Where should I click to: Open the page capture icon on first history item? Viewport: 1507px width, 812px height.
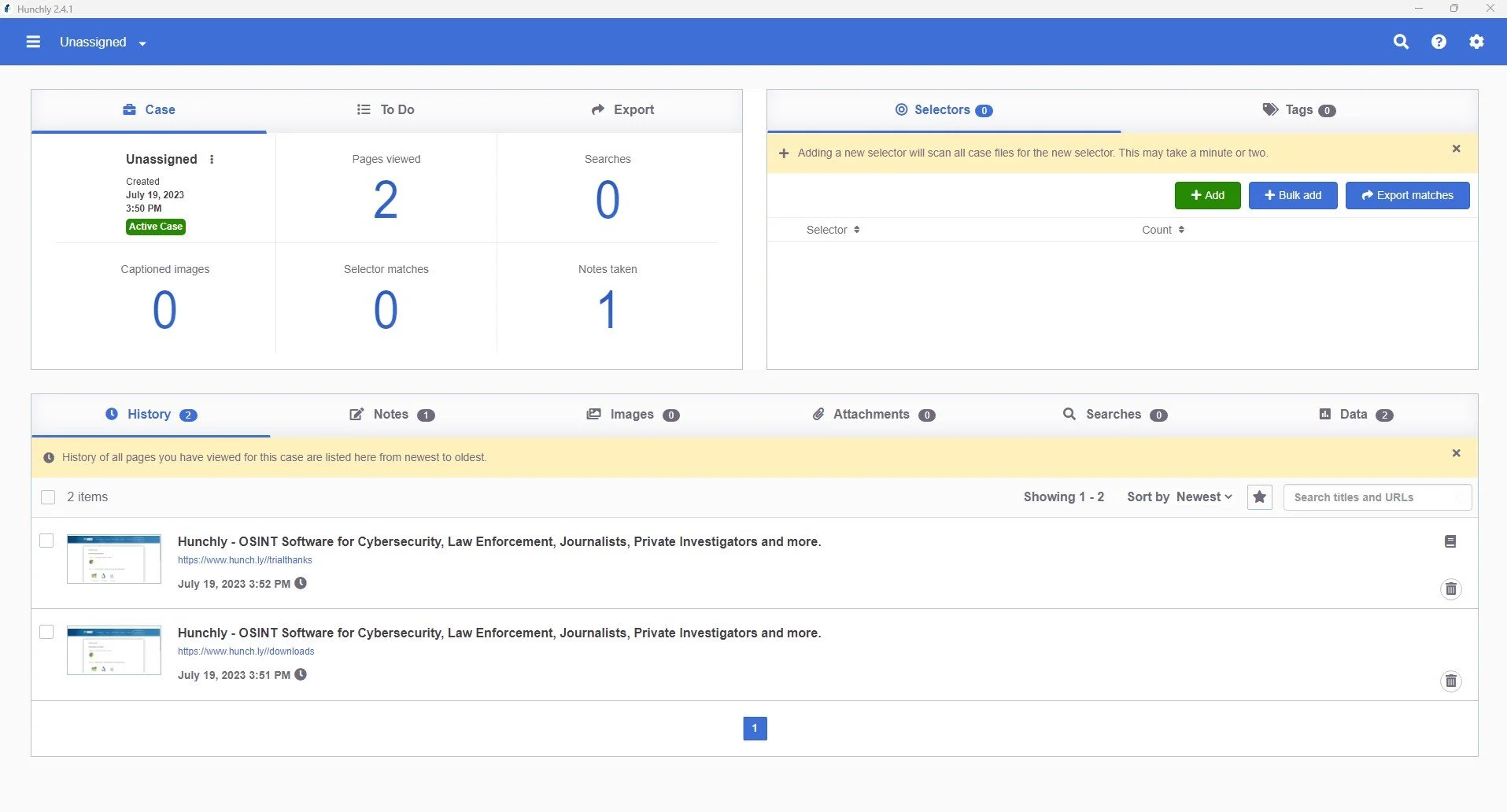click(x=1450, y=541)
